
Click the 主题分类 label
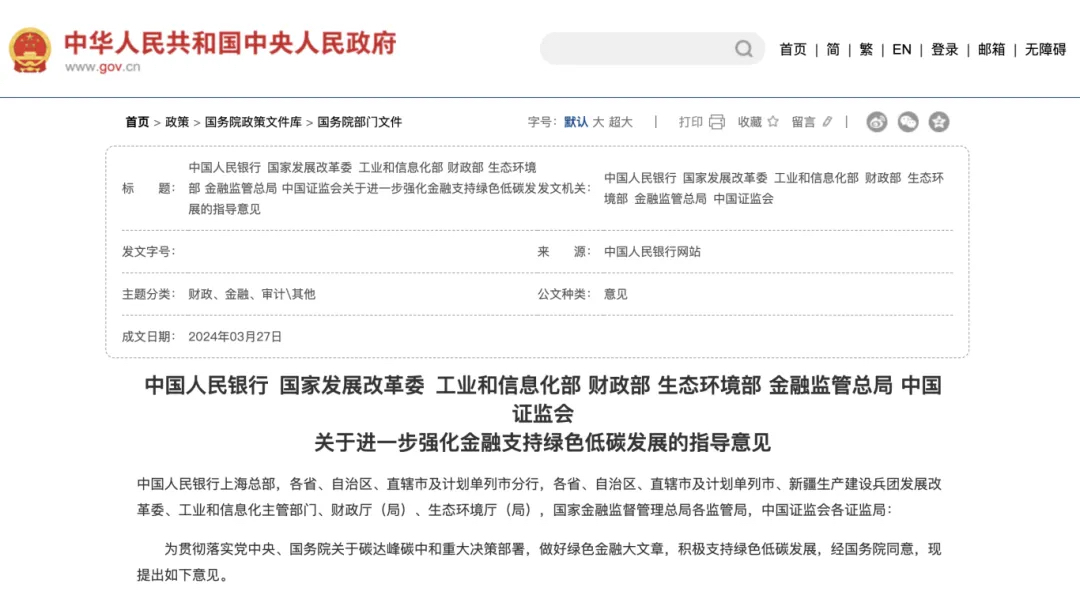(x=148, y=294)
